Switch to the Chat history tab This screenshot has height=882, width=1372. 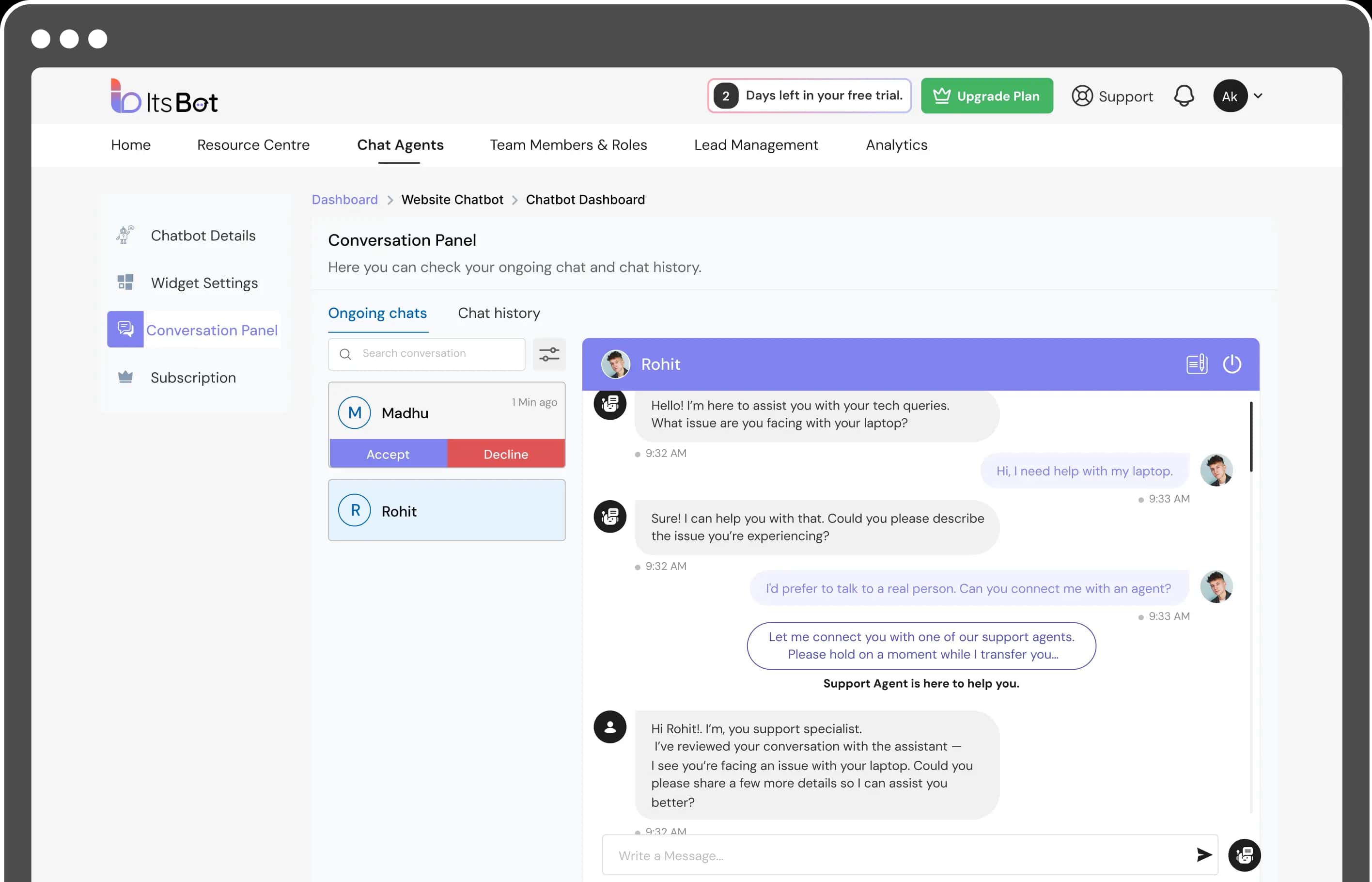499,313
